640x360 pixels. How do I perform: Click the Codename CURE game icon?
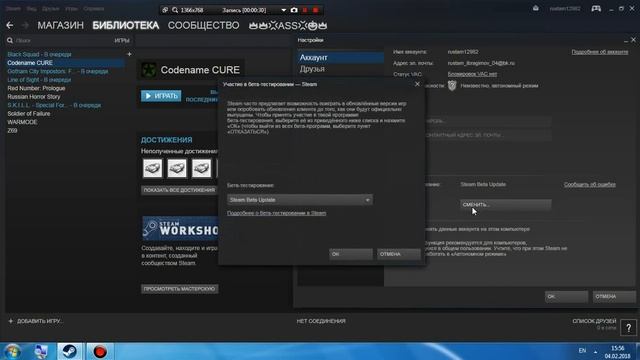pyautogui.click(x=149, y=70)
